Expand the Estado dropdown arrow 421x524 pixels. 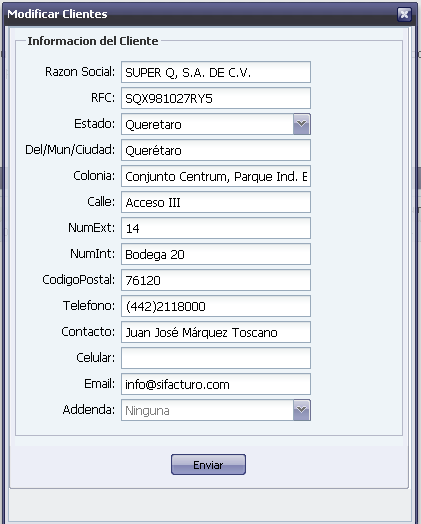[x=302, y=124]
